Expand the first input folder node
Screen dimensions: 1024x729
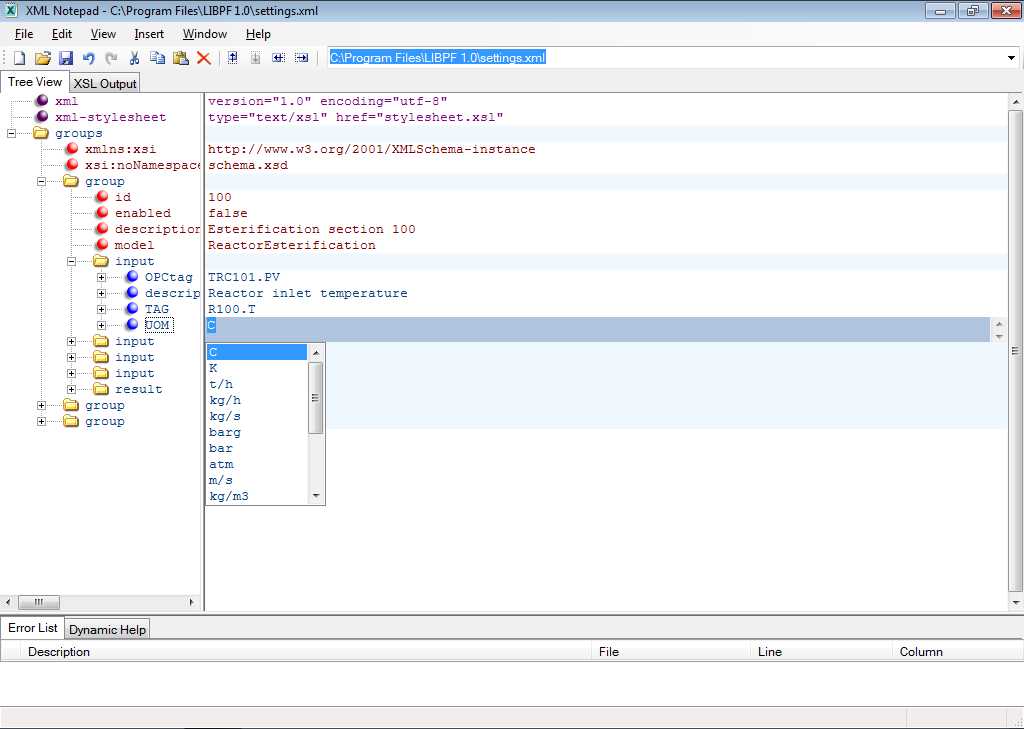coord(70,341)
